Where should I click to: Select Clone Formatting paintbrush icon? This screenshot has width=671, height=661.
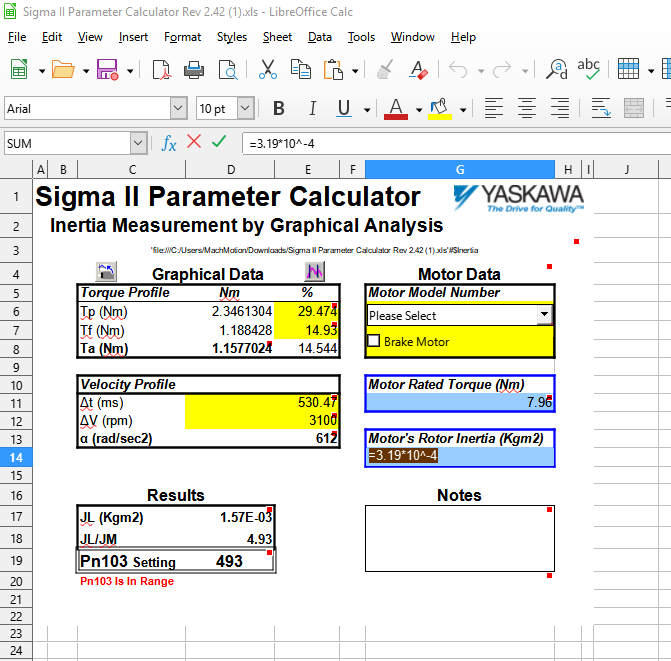click(x=385, y=69)
